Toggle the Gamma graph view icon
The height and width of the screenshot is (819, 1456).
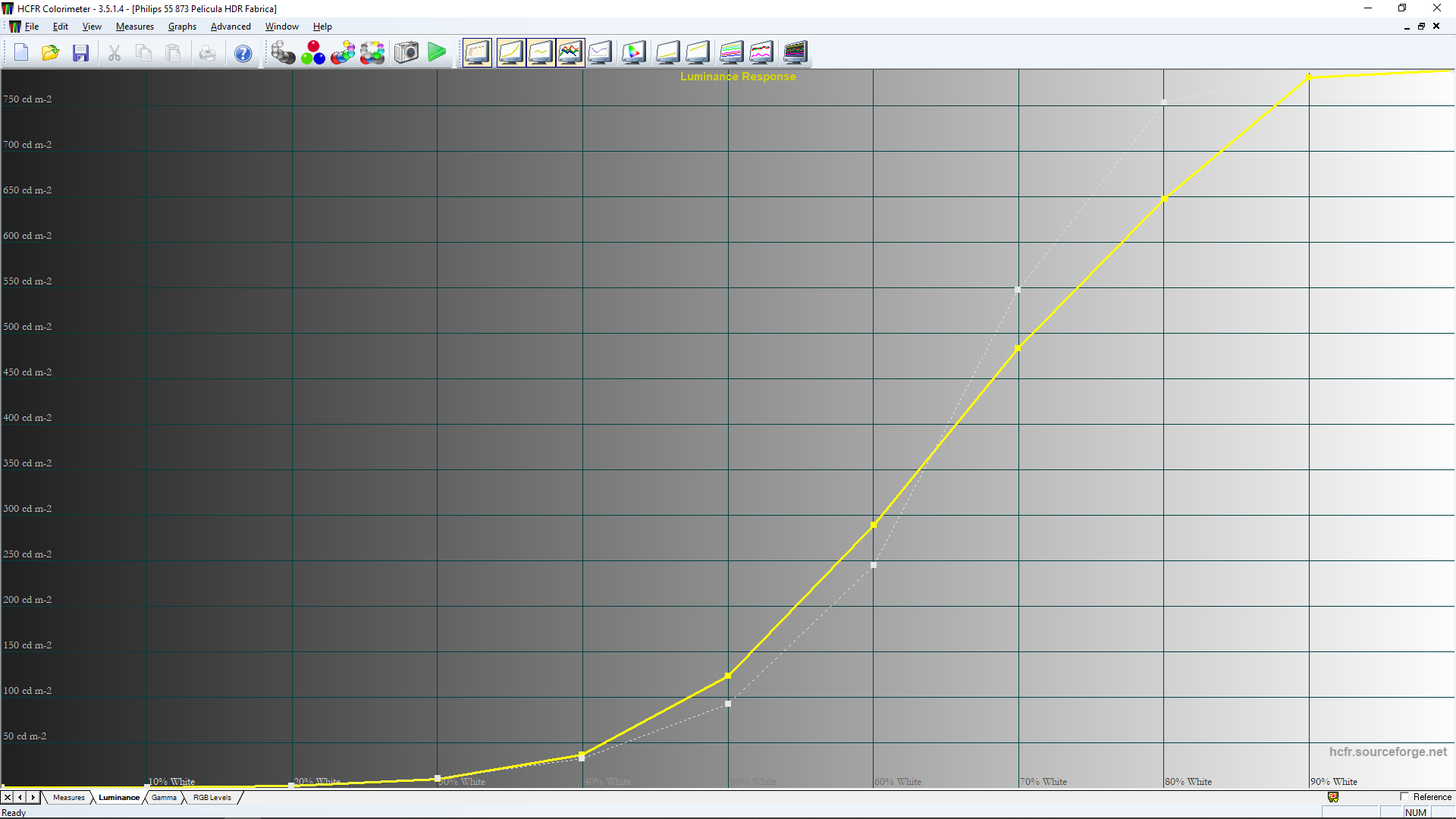[x=540, y=52]
